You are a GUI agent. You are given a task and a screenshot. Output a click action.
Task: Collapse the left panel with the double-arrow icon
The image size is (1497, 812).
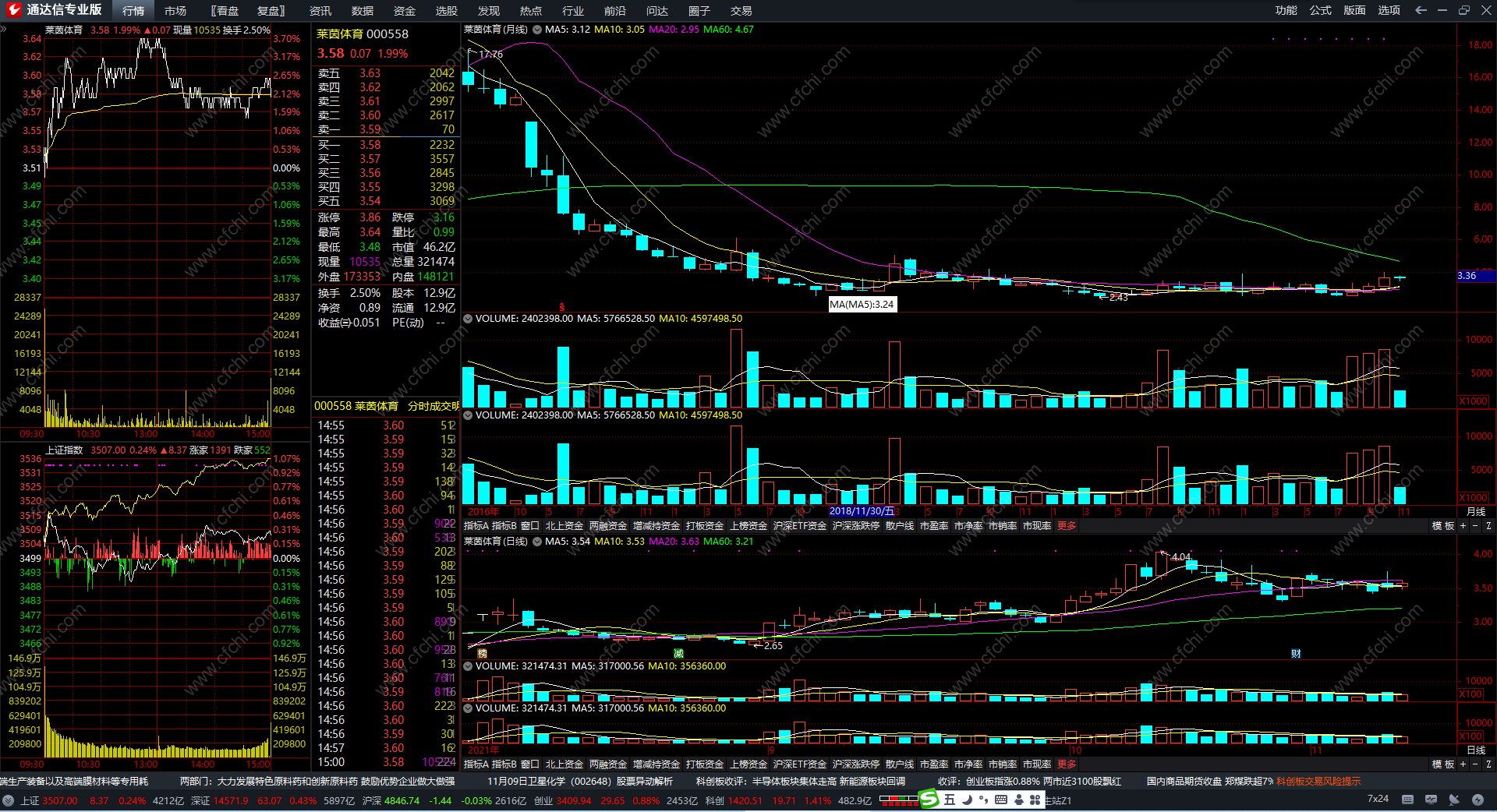(3, 29)
